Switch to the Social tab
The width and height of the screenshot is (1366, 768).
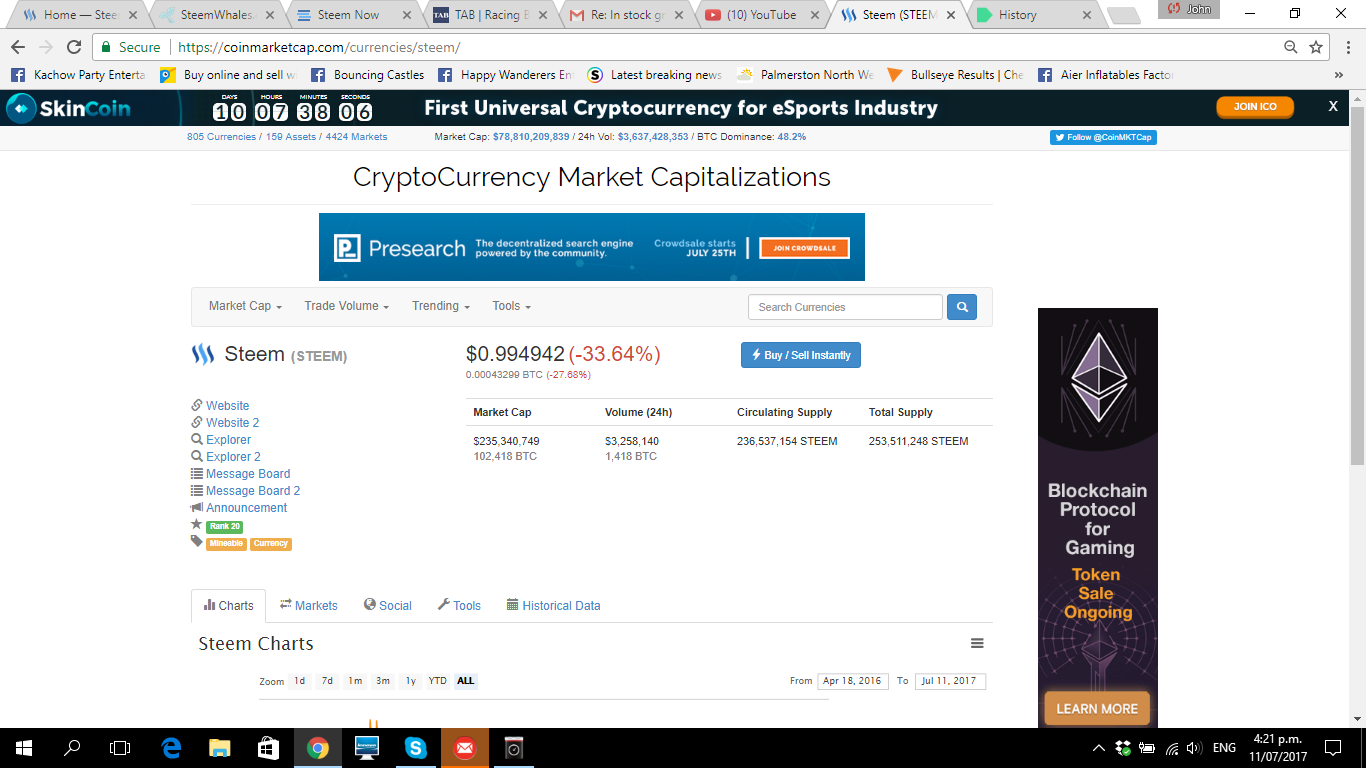(x=388, y=605)
